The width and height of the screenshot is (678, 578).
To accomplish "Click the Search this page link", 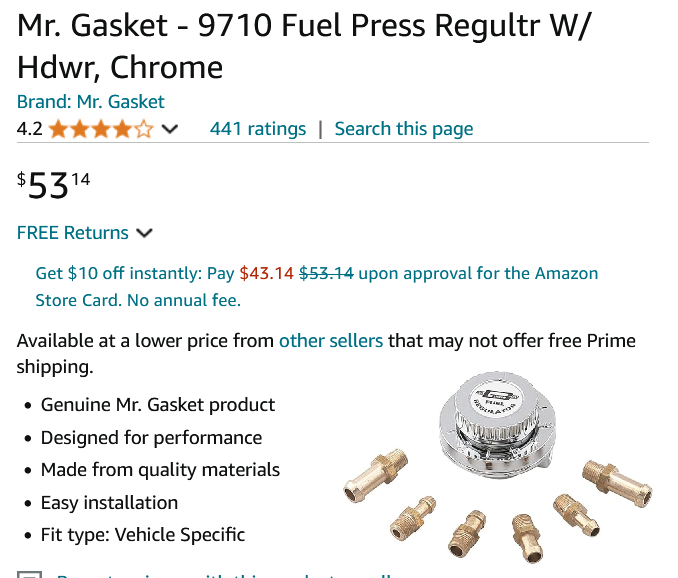I will pos(404,129).
